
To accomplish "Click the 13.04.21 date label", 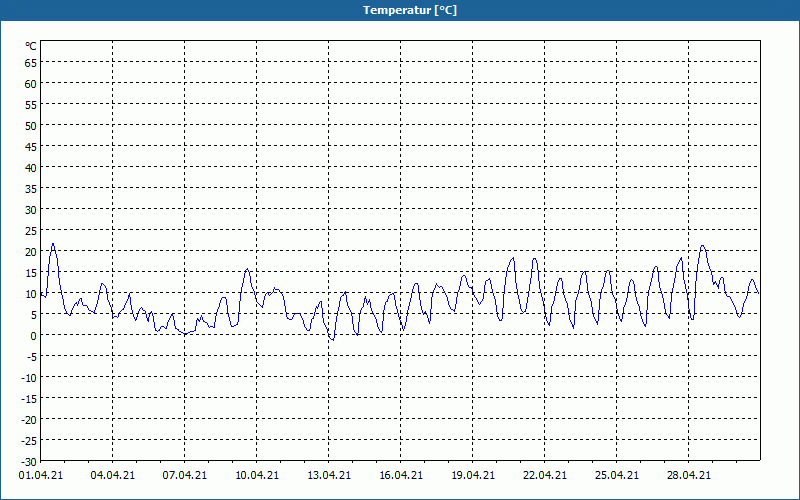I will coord(328,476).
